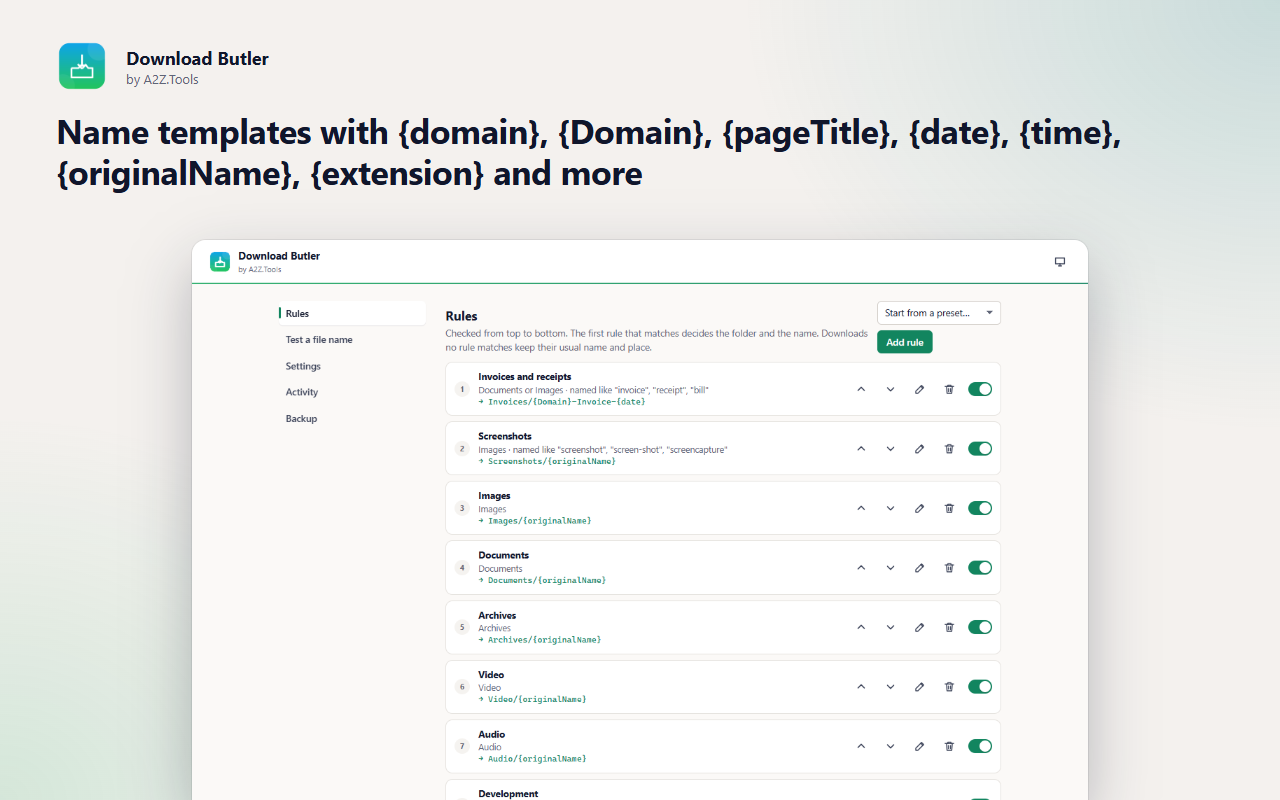Move the Documents rule down
This screenshot has height=800, width=1280.
(890, 568)
